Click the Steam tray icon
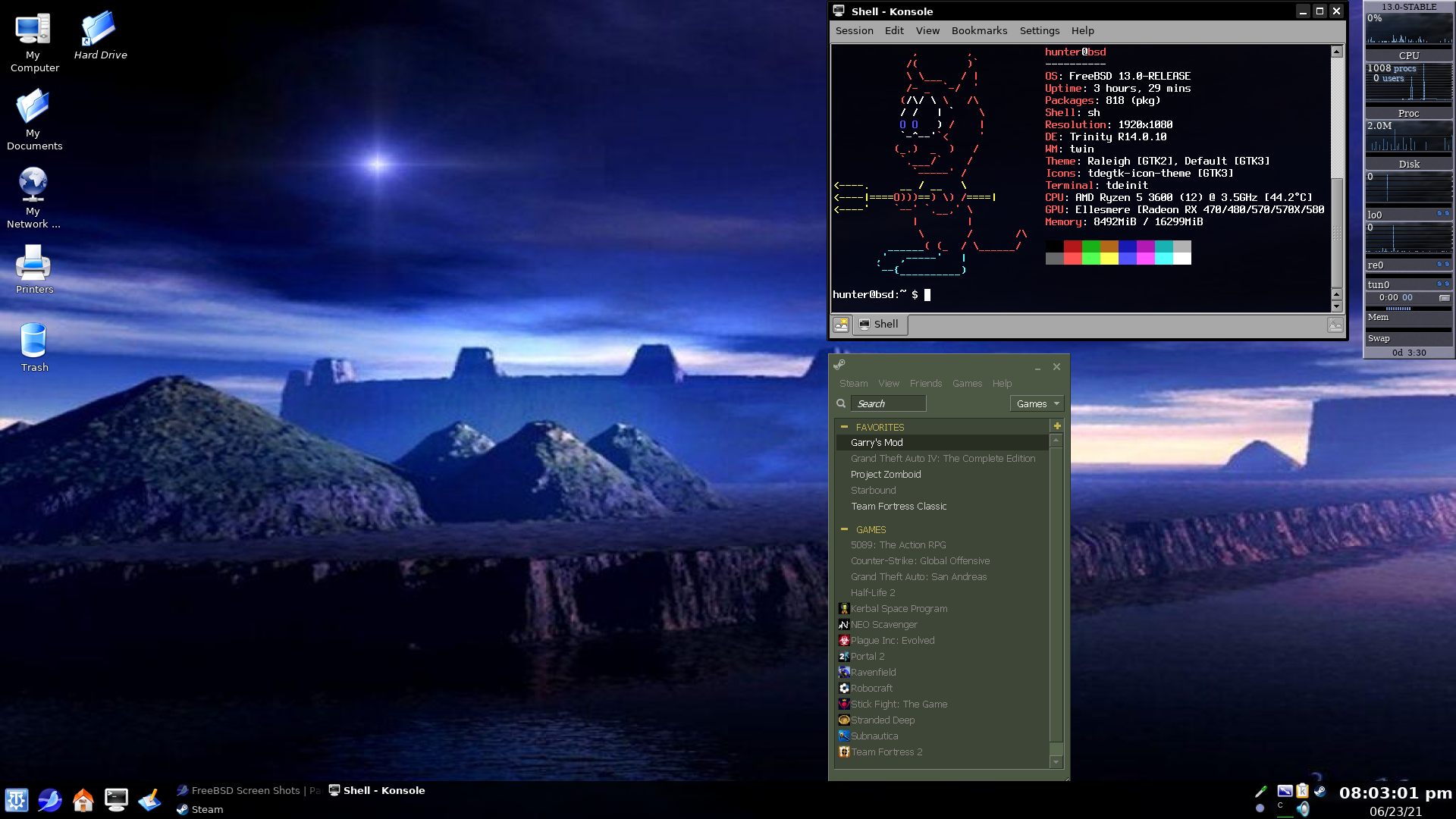This screenshot has width=1456, height=819. pos(1320,791)
